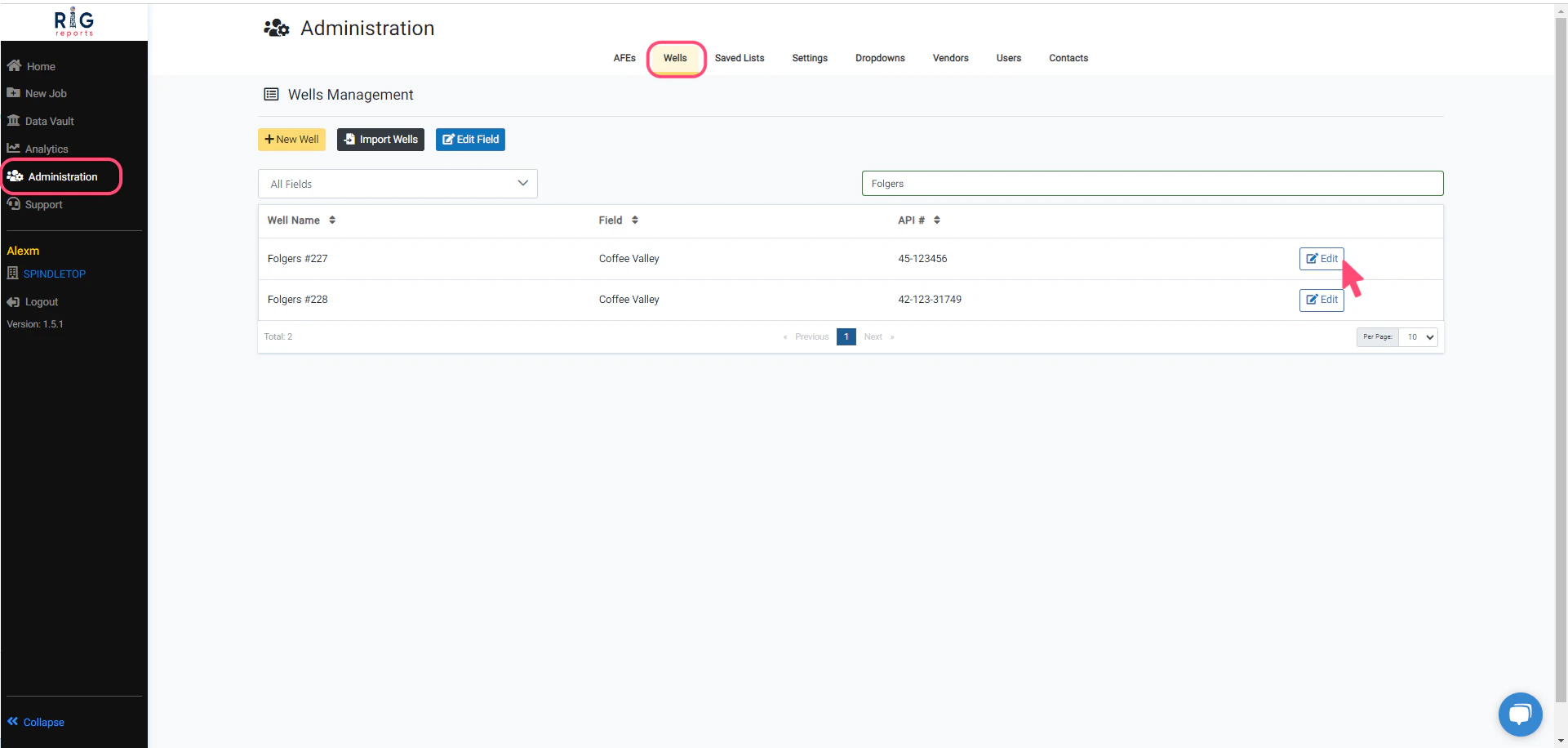Screen dimensions: 1568x748
Task: Select Administration in sidebar
Action: [x=53, y=176]
